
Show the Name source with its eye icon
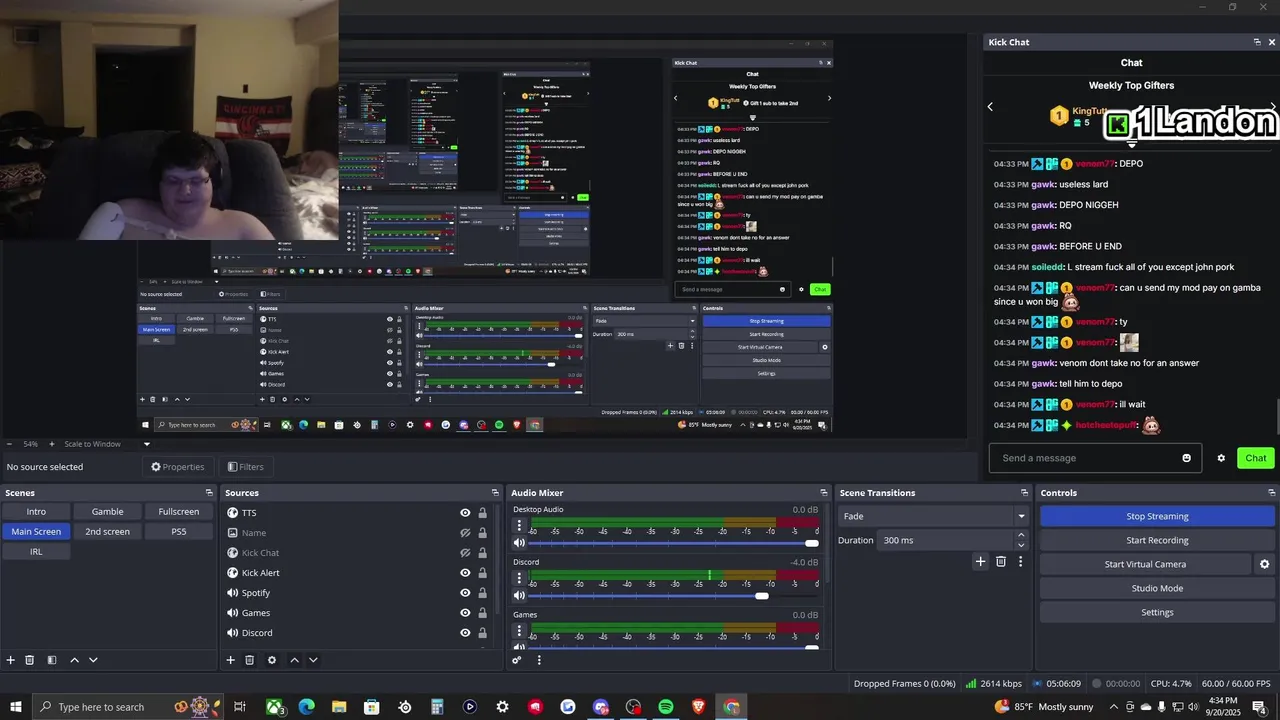(x=465, y=533)
